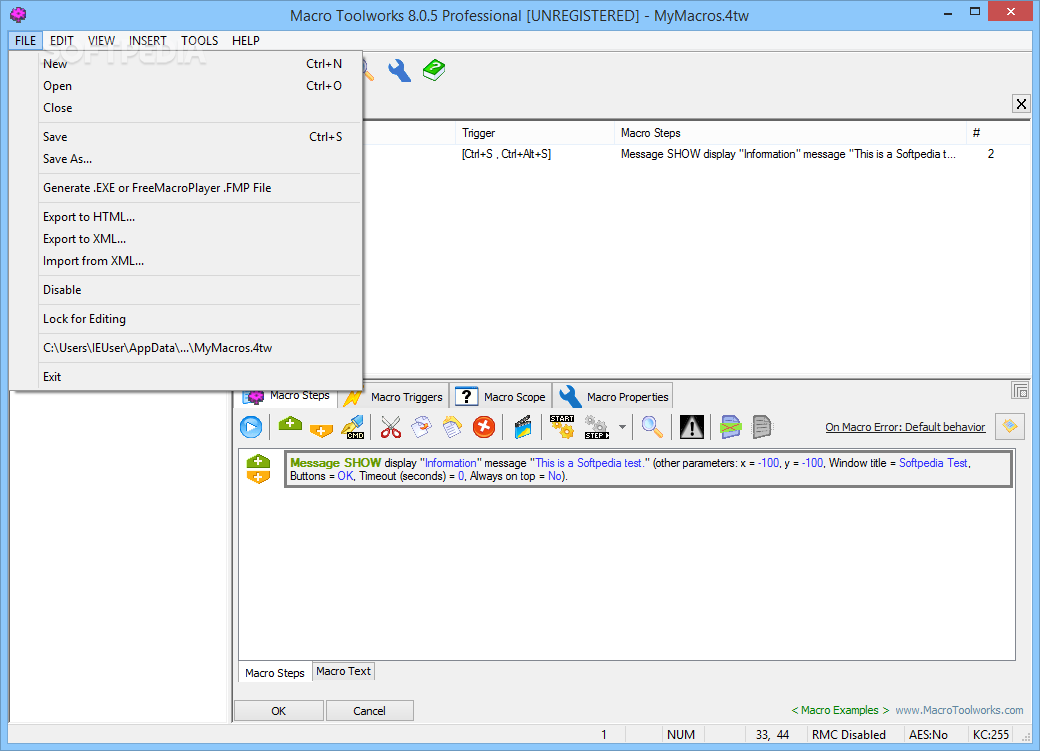Image resolution: width=1040 pixels, height=751 pixels.
Task: Click the yellow diamond icon beside error link
Action: 1010,427
